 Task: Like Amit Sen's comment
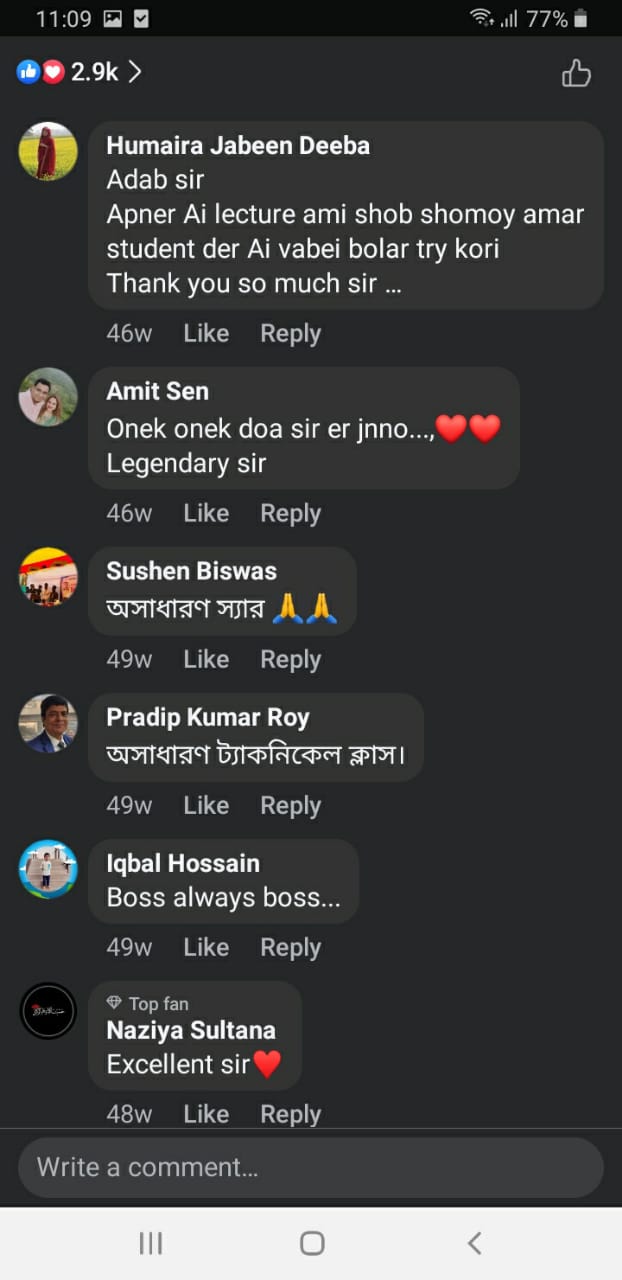click(x=206, y=513)
